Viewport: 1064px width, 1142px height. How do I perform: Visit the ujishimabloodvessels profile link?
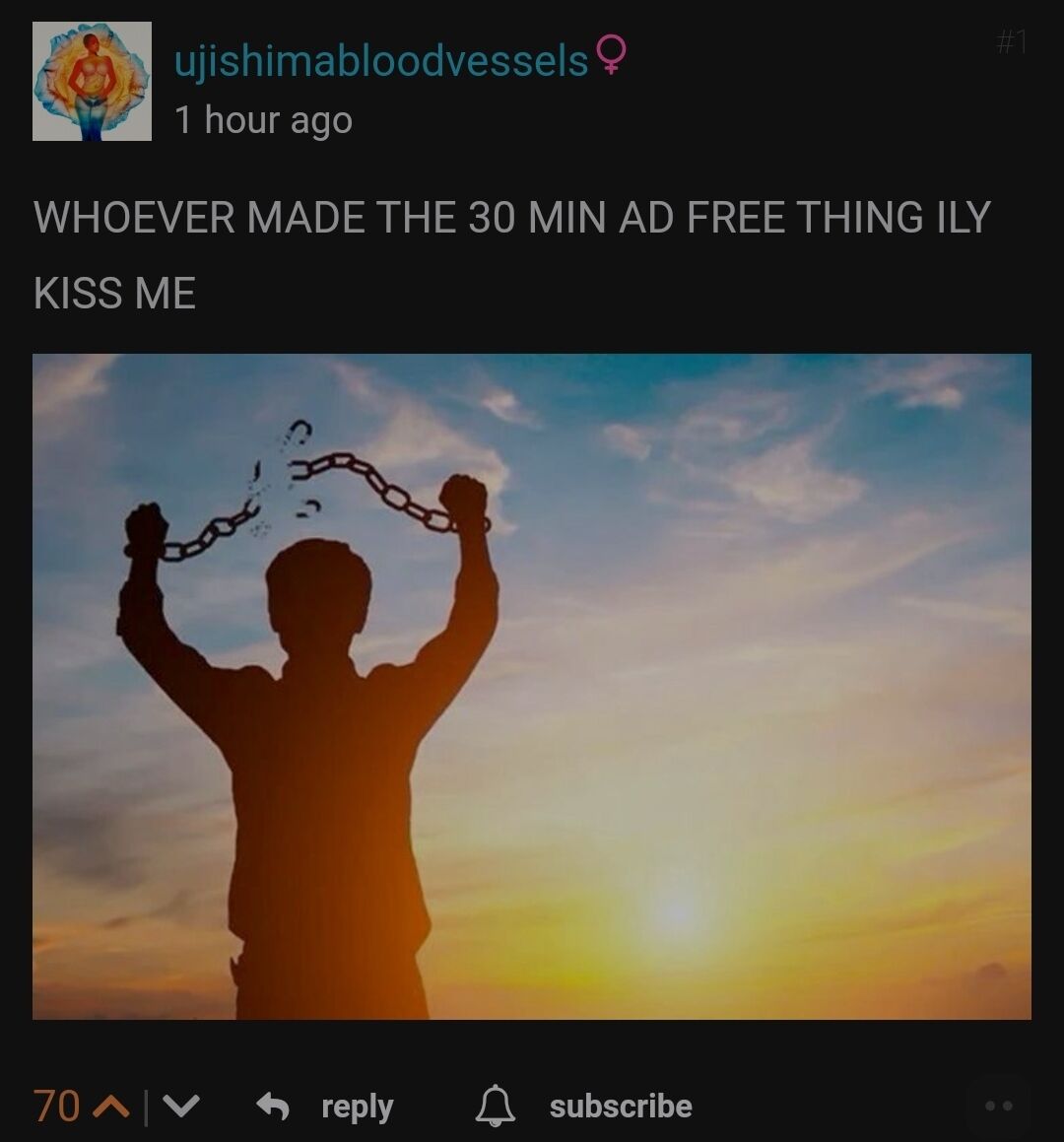click(x=381, y=60)
